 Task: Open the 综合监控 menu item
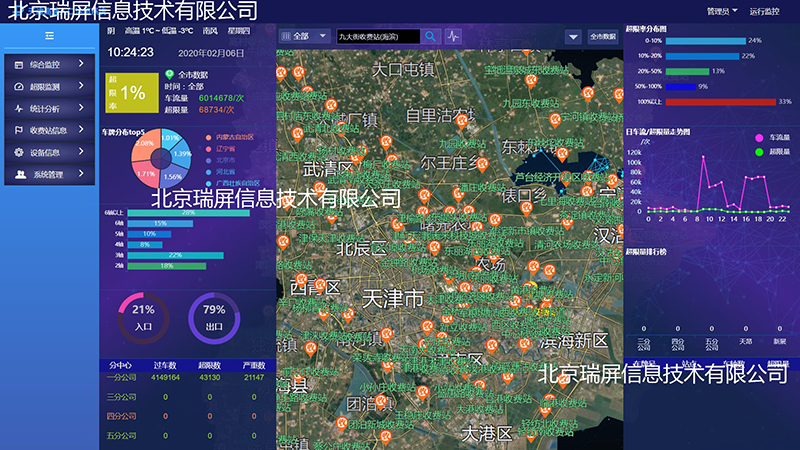(x=49, y=64)
